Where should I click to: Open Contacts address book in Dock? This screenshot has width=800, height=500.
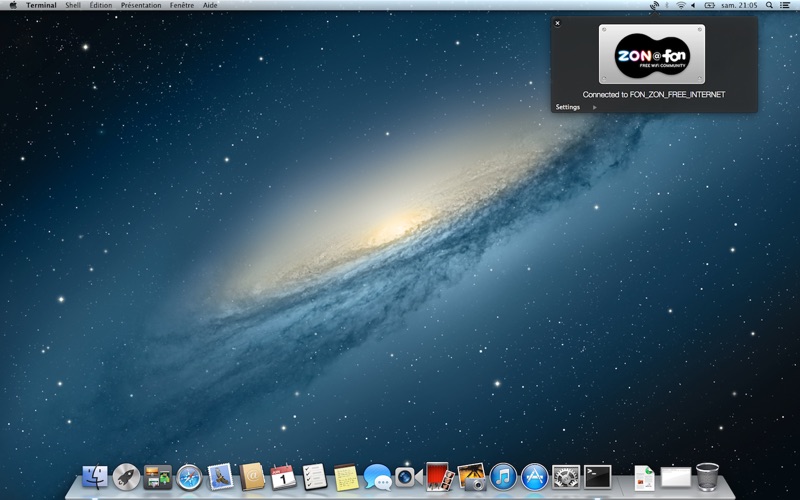point(252,477)
